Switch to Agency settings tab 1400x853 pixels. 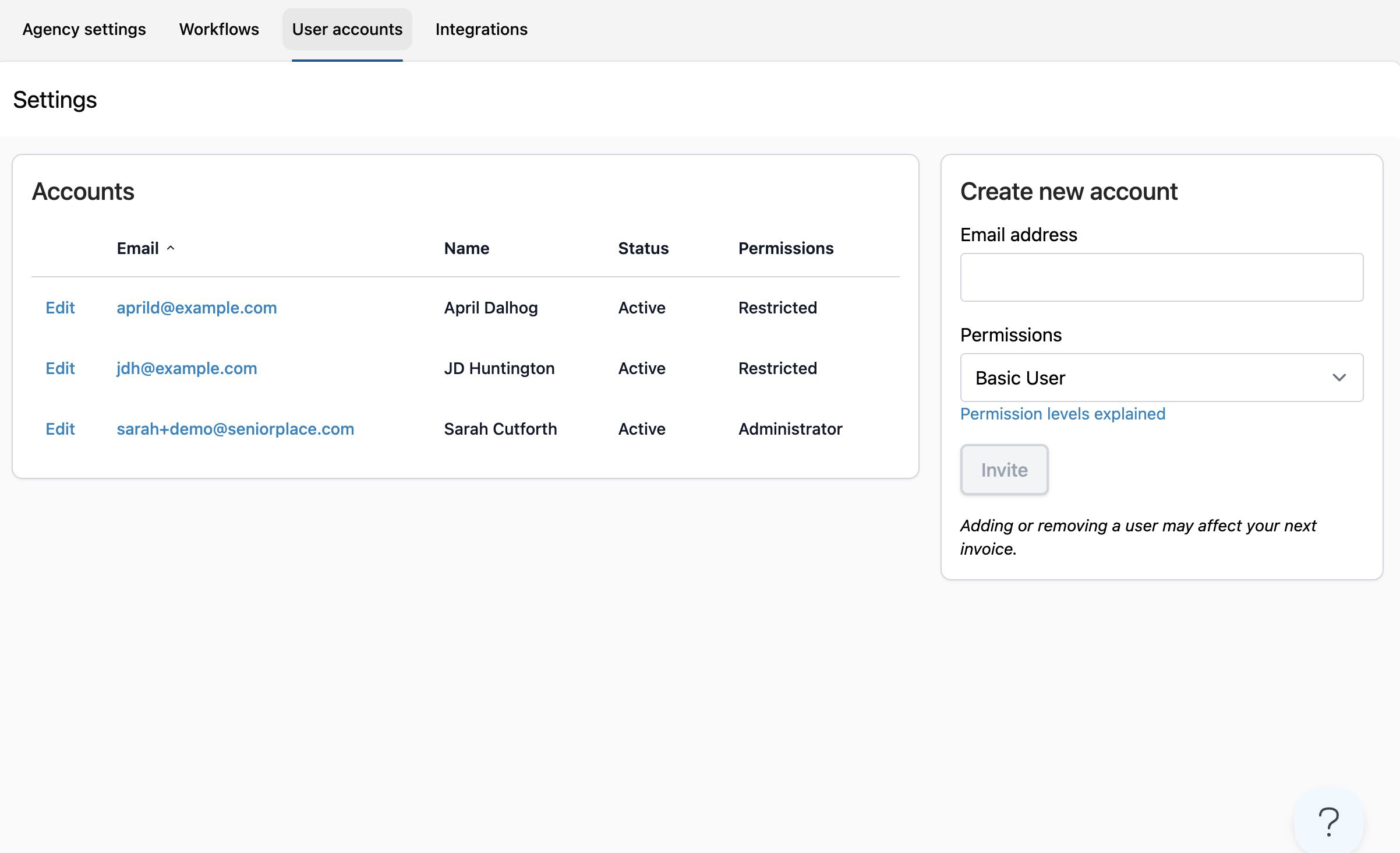click(84, 29)
